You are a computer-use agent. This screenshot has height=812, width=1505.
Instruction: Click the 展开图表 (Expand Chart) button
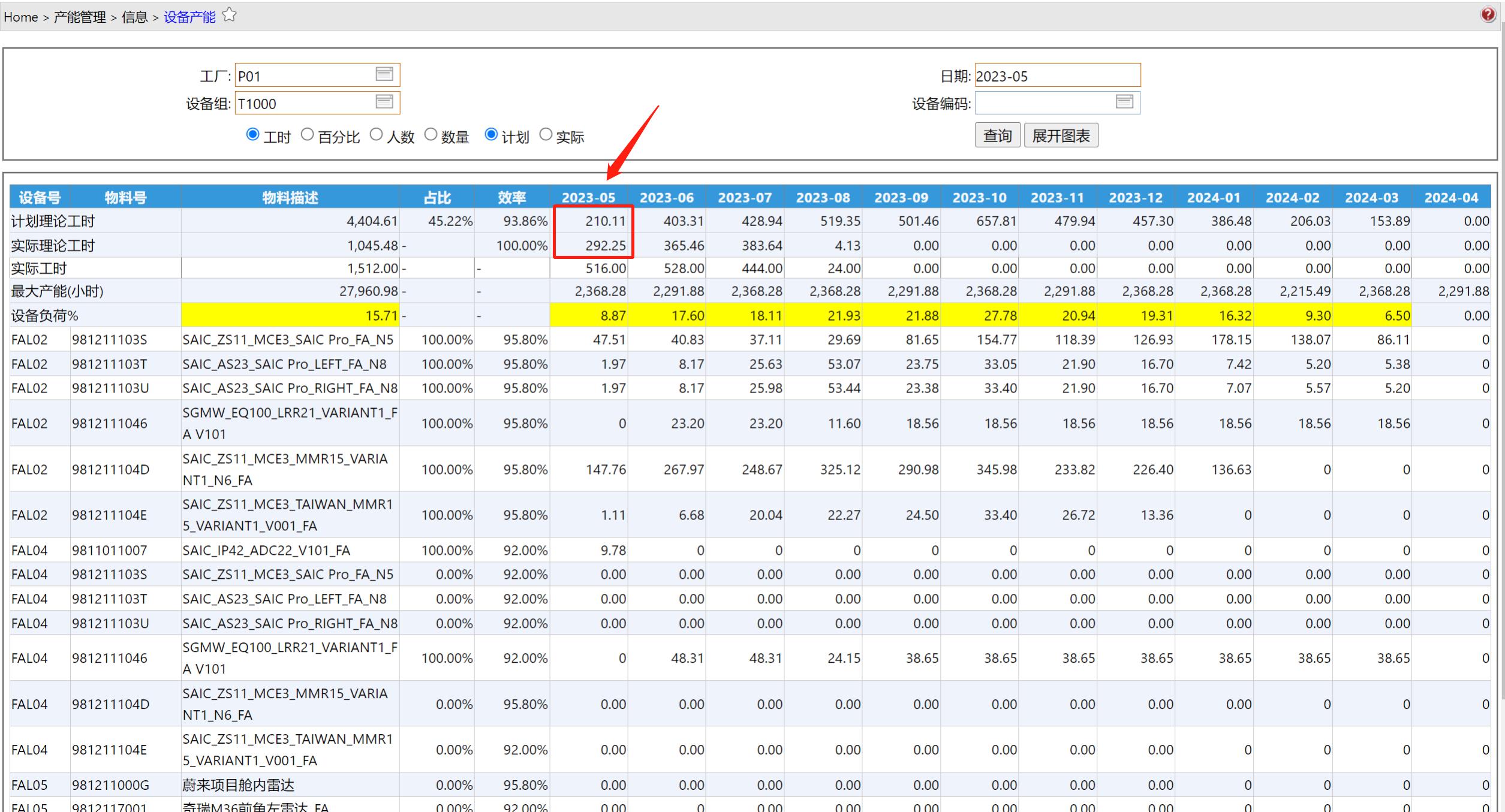[x=1063, y=135]
